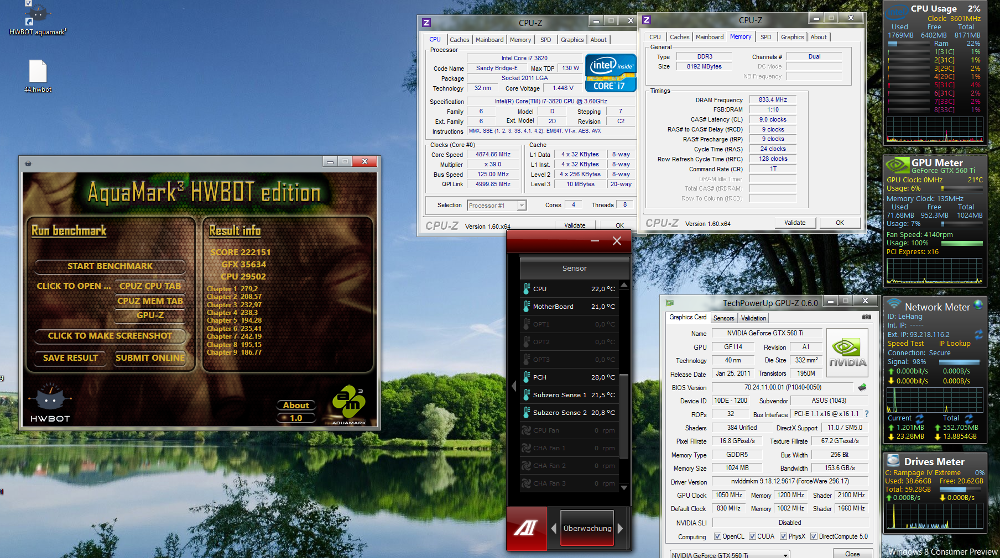Click sensor list scroll up arrow
1000x558 pixels.
point(624,285)
